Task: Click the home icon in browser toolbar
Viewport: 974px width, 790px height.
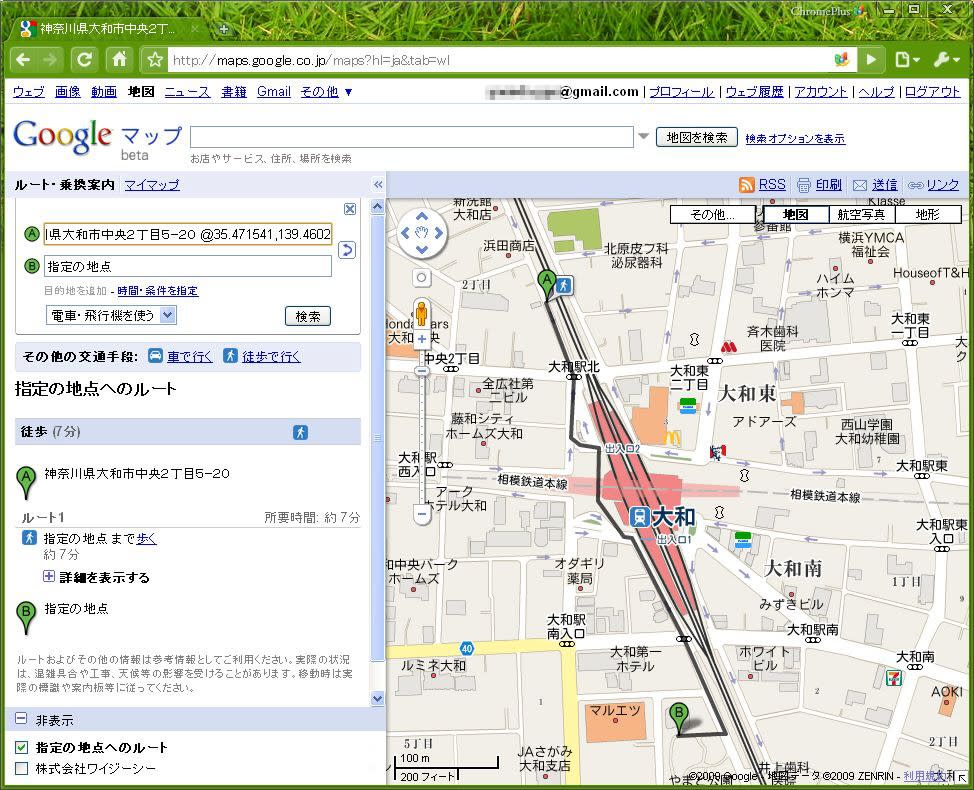Action: coord(118,59)
